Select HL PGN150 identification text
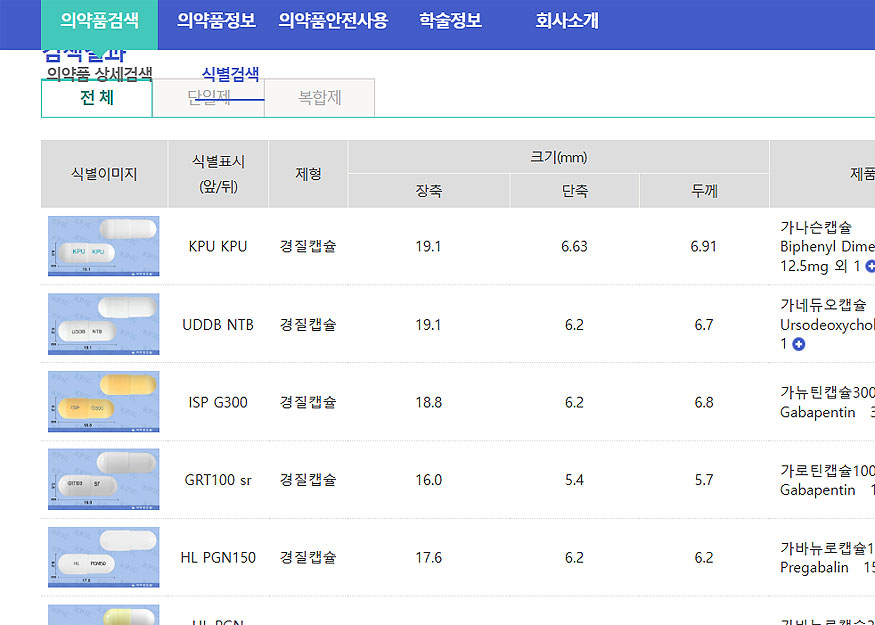Image resolution: width=875 pixels, height=625 pixels. pyautogui.click(x=218, y=557)
